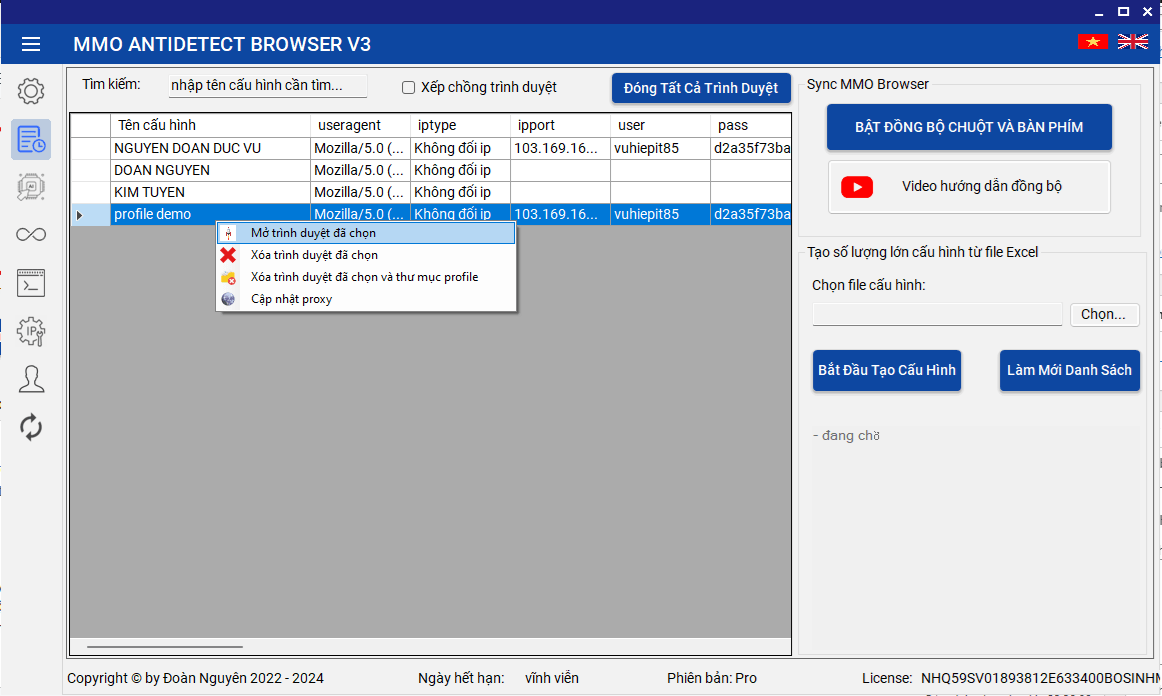The height and width of the screenshot is (696, 1162).
Task: Click user cell in profile demo row
Action: click(660, 214)
